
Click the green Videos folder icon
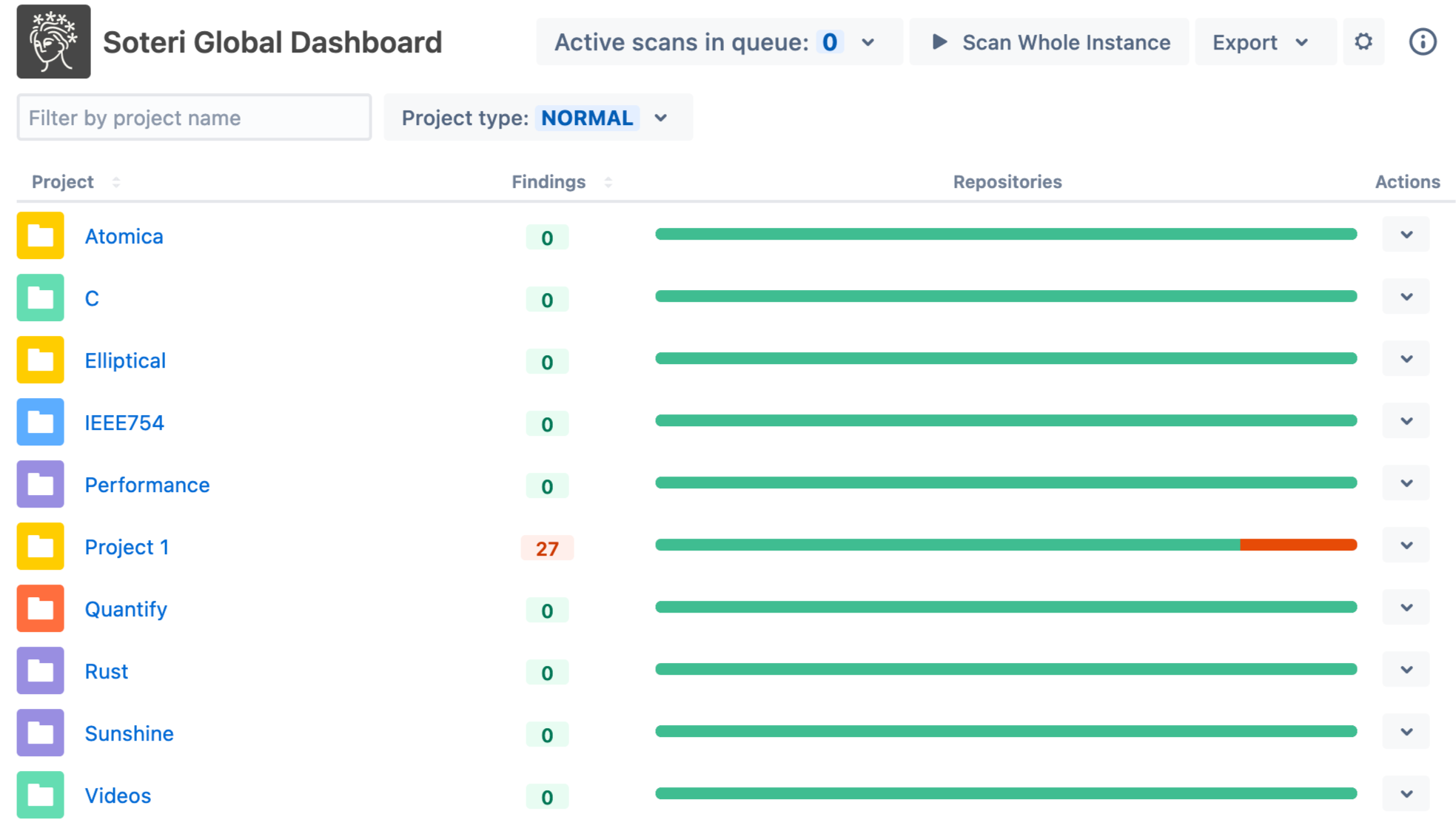tap(41, 795)
